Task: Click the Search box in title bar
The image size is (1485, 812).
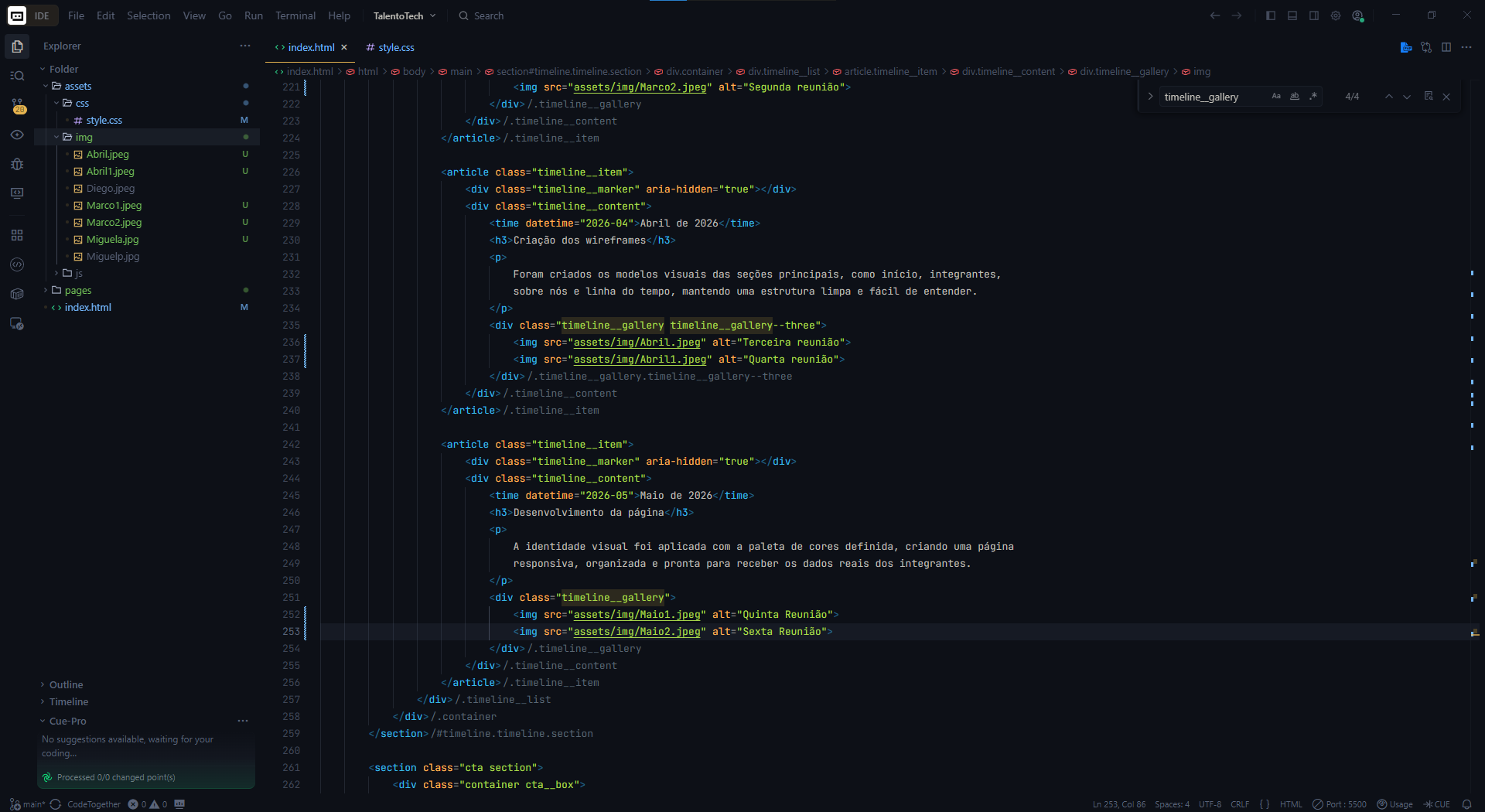Action: (481, 15)
